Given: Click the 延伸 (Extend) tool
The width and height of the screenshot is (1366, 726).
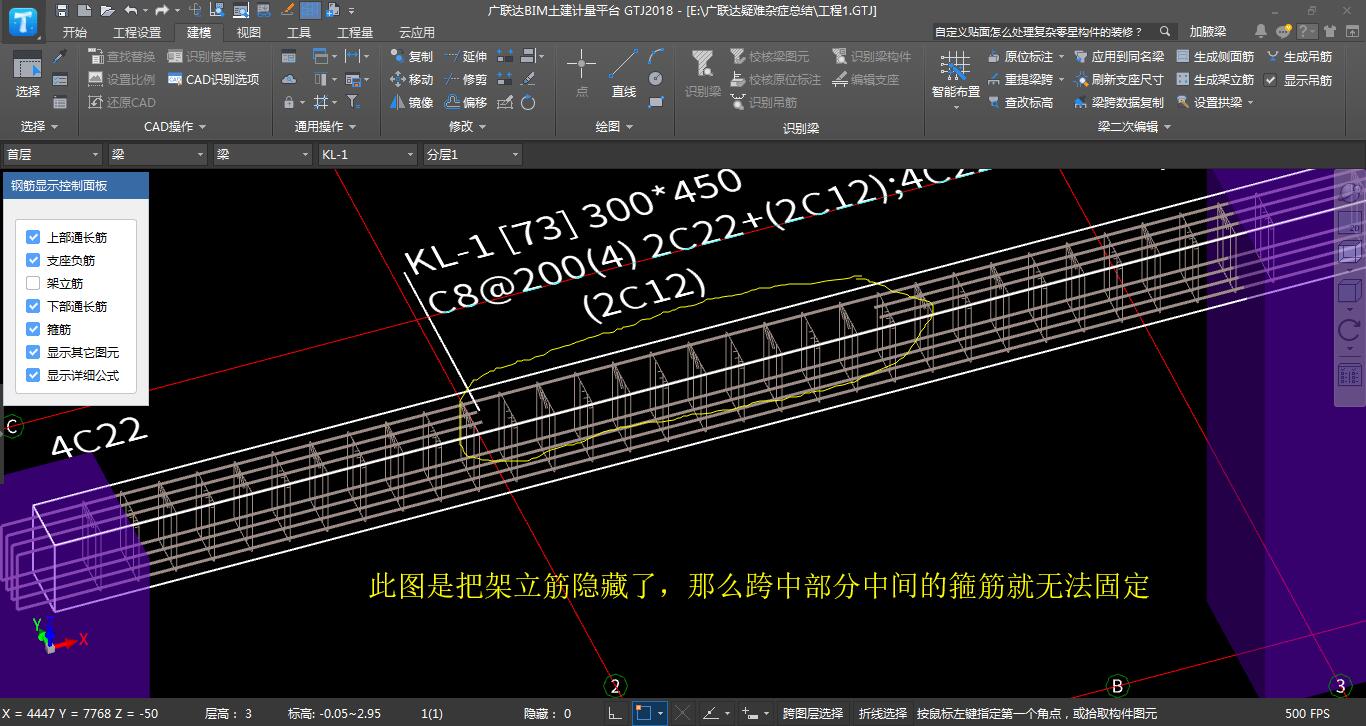Looking at the screenshot, I should (x=466, y=57).
